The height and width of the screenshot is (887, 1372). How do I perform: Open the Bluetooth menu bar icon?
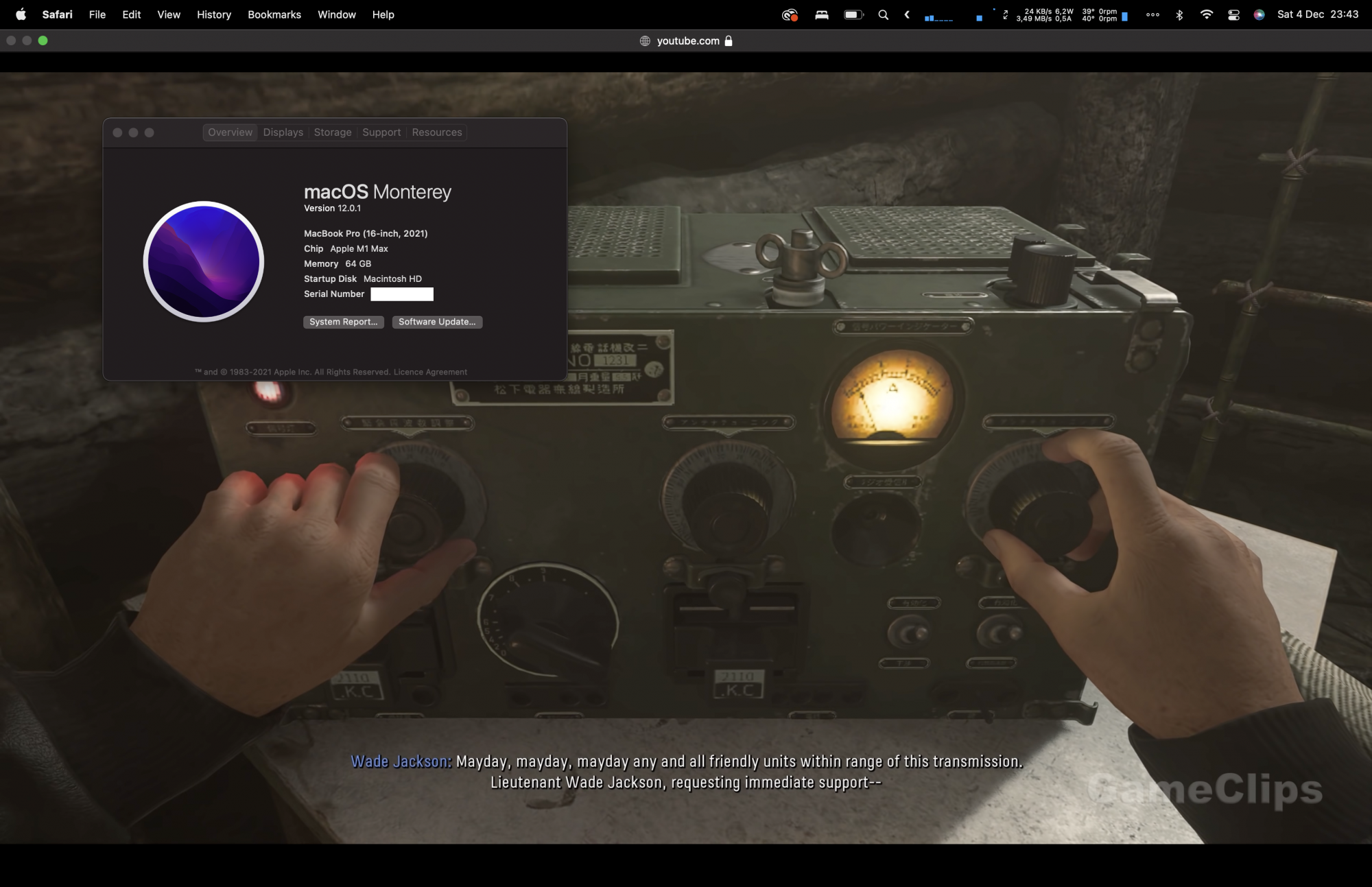coord(1179,14)
